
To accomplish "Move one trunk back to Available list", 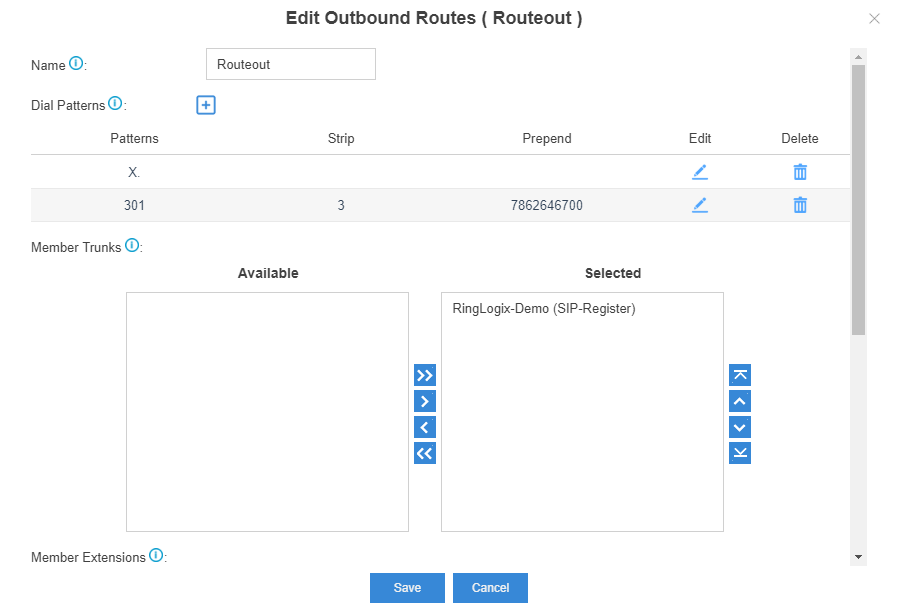I will 425,427.
